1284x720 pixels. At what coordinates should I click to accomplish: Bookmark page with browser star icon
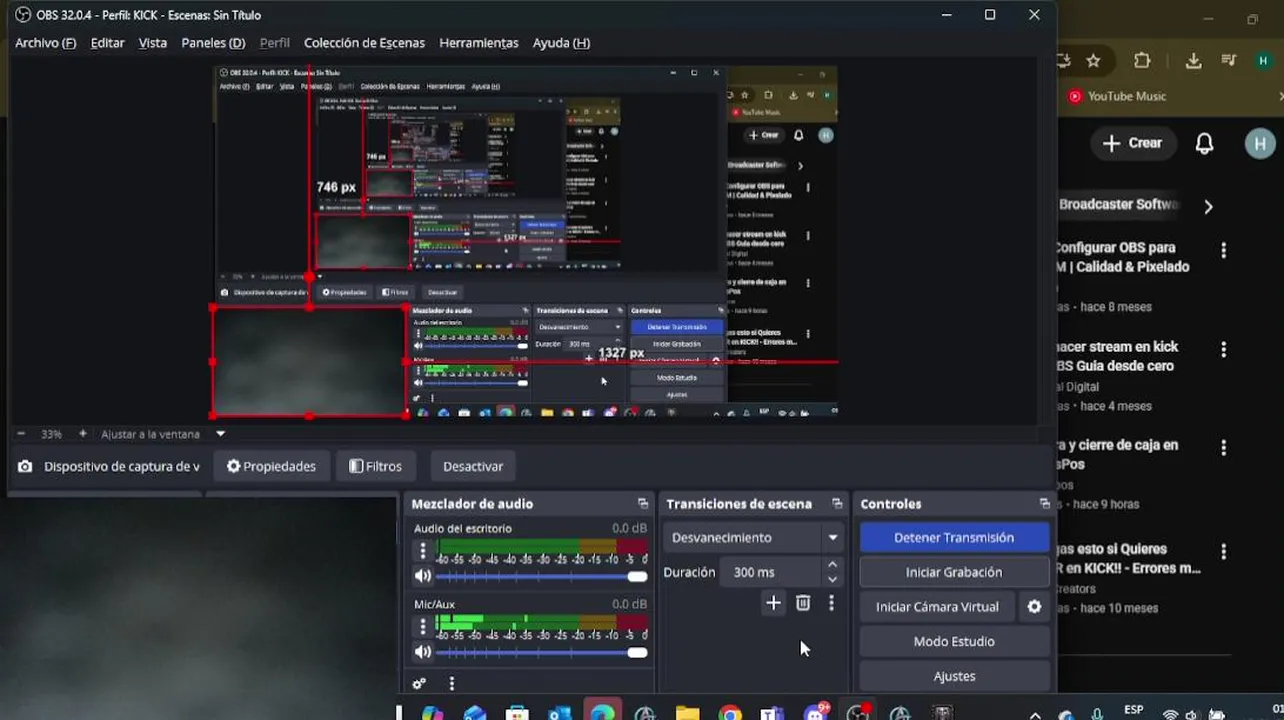click(1094, 61)
